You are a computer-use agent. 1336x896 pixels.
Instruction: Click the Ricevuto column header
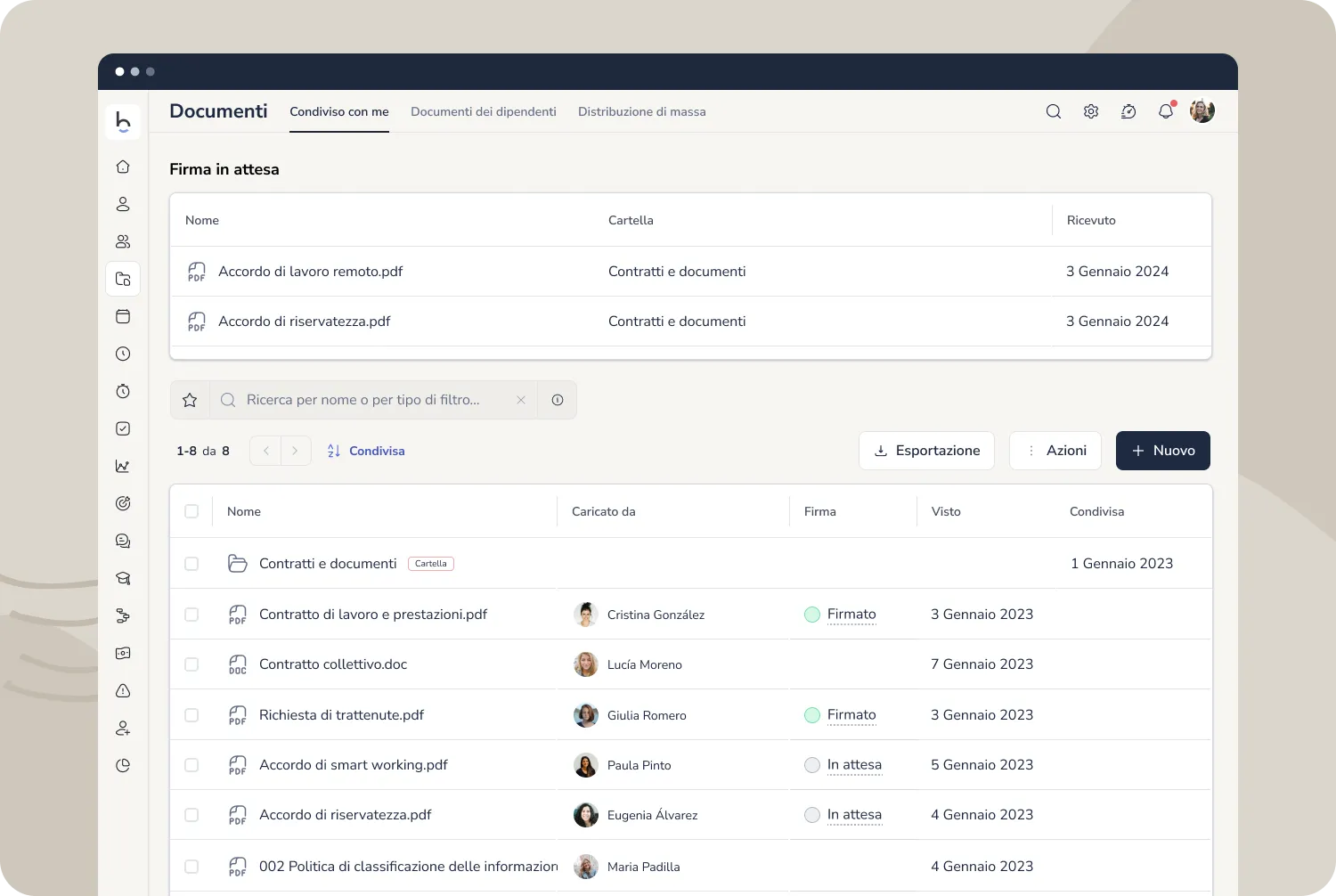coord(1091,220)
